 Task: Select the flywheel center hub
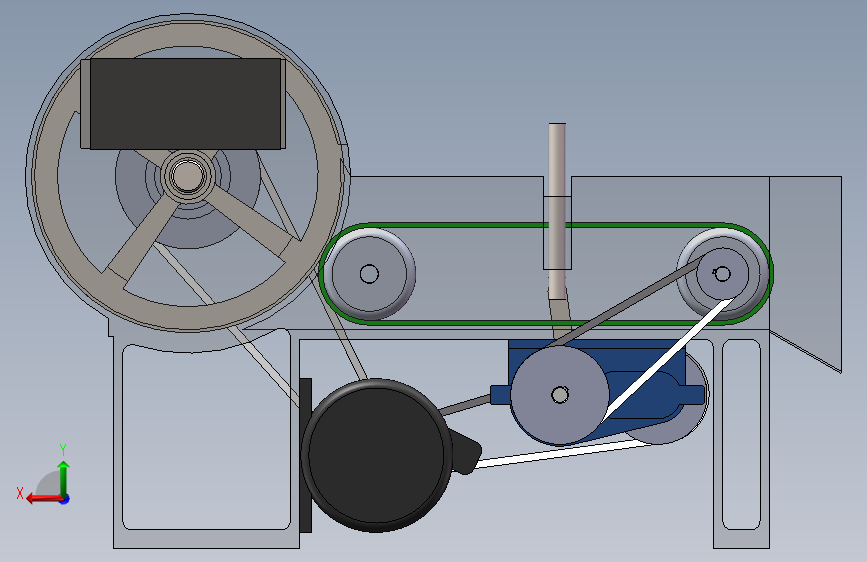tap(187, 175)
